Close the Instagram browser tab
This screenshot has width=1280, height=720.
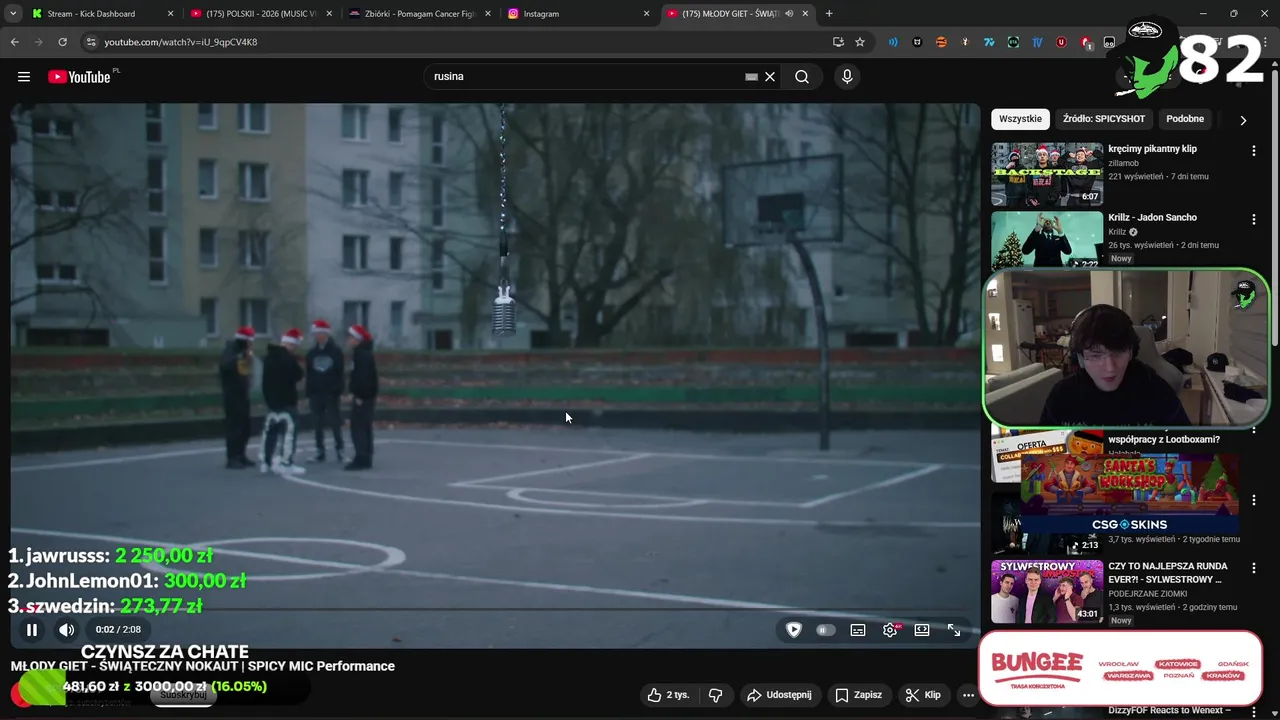646,14
